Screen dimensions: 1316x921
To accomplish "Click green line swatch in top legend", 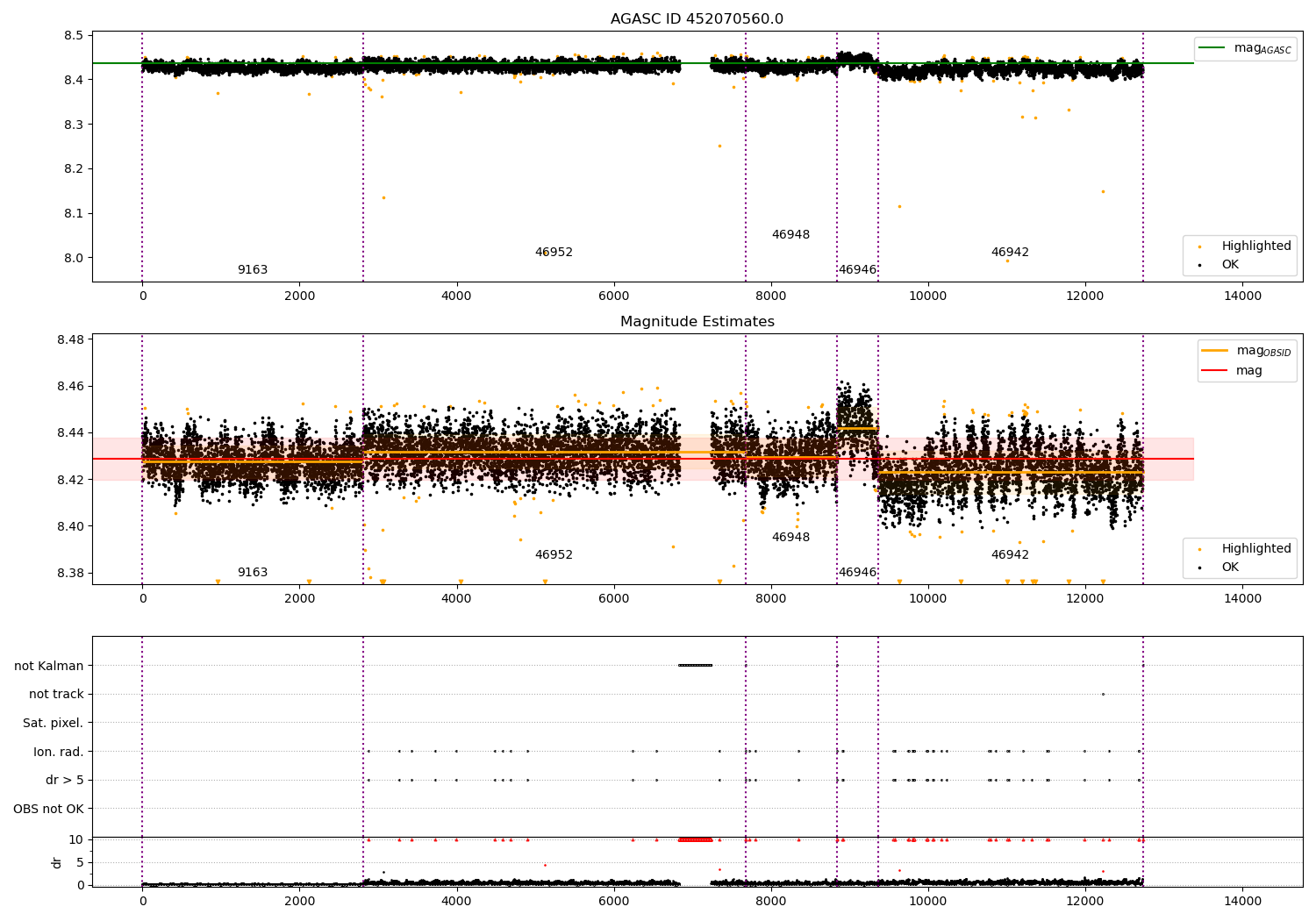I will coord(1213,48).
